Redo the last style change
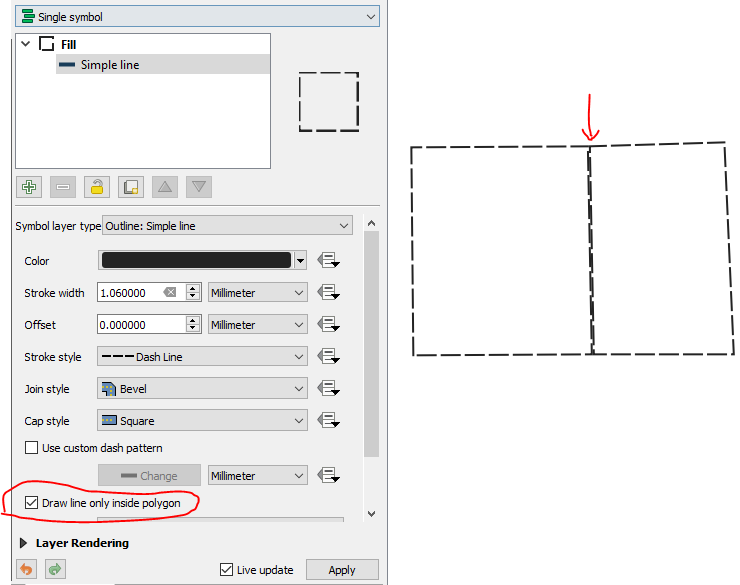 pos(55,569)
